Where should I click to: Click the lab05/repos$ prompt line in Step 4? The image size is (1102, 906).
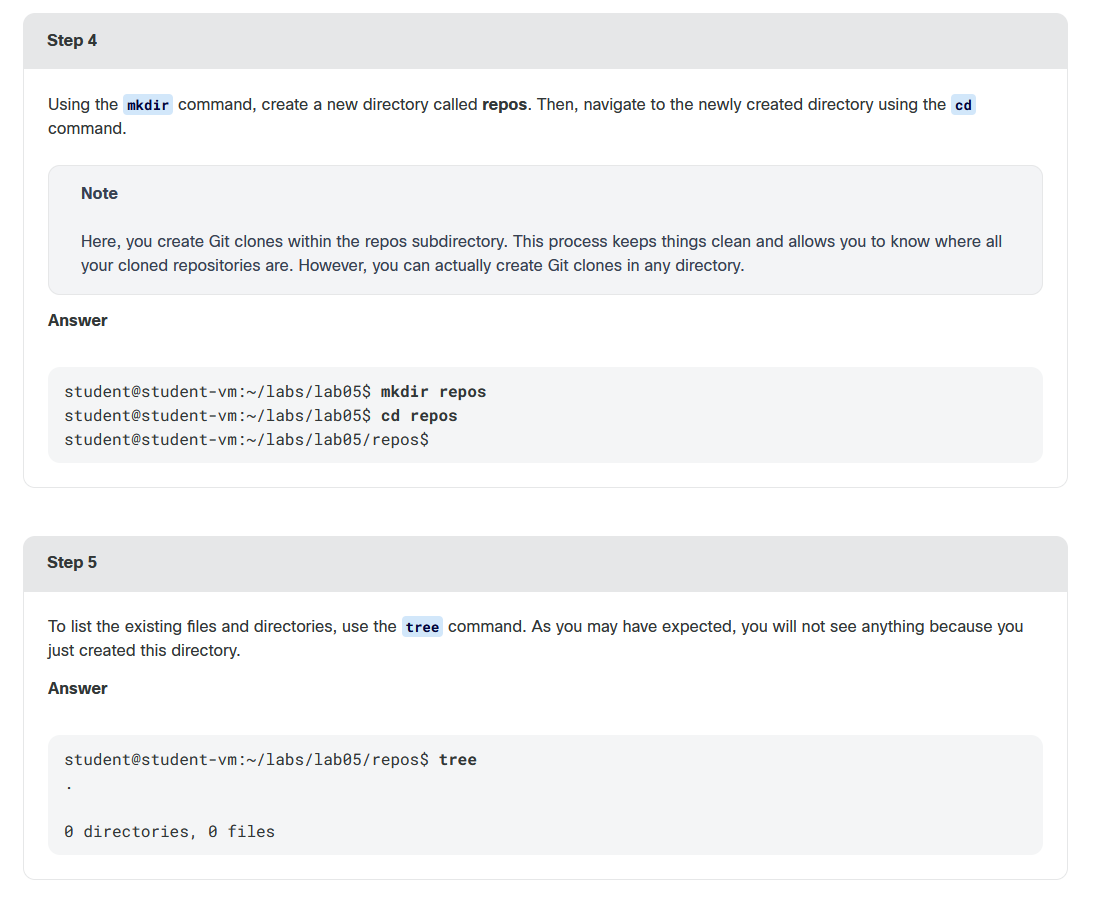click(x=246, y=439)
